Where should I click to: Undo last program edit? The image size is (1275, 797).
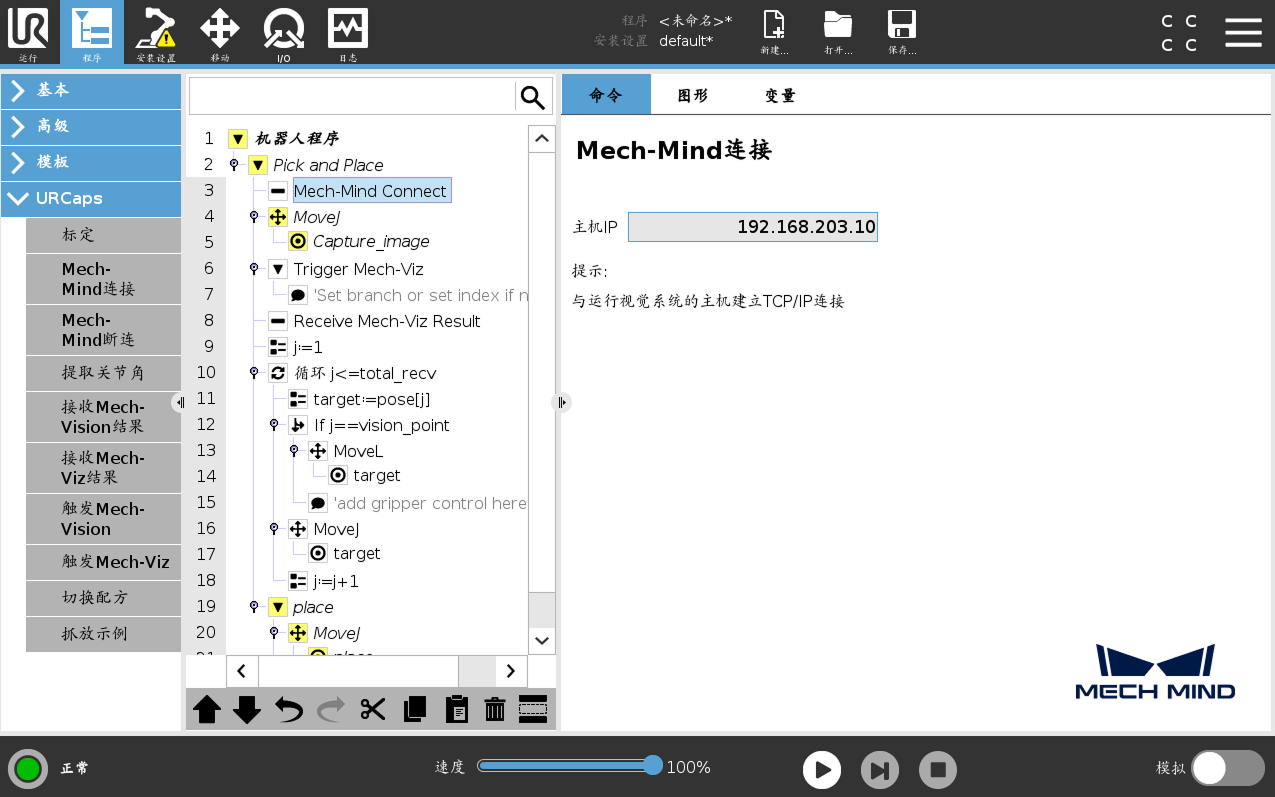(x=289, y=709)
